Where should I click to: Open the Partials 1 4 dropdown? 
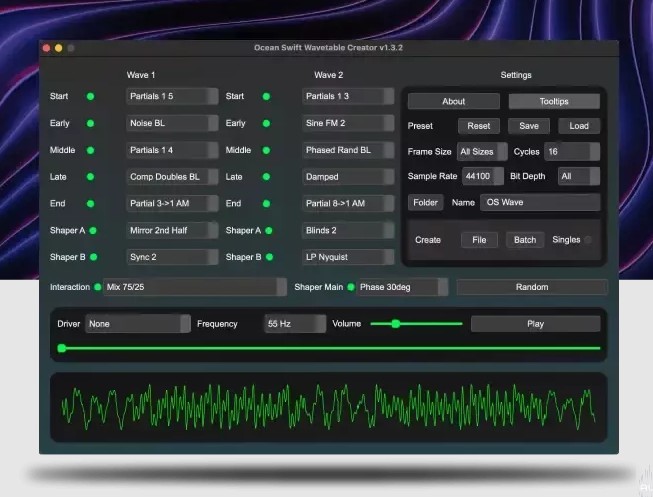[x=172, y=150]
